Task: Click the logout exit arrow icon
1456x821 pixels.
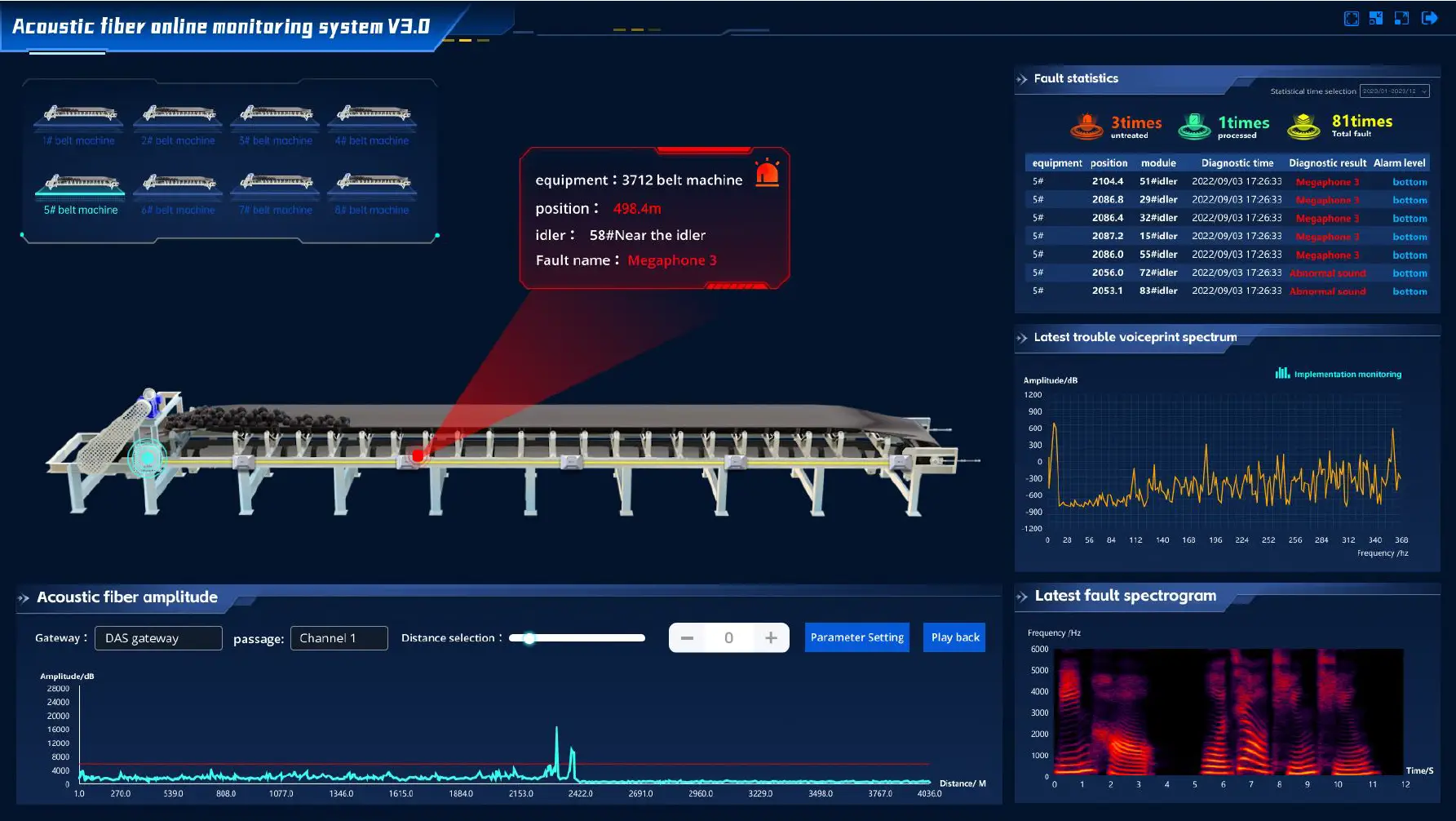Action: pos(1429,19)
